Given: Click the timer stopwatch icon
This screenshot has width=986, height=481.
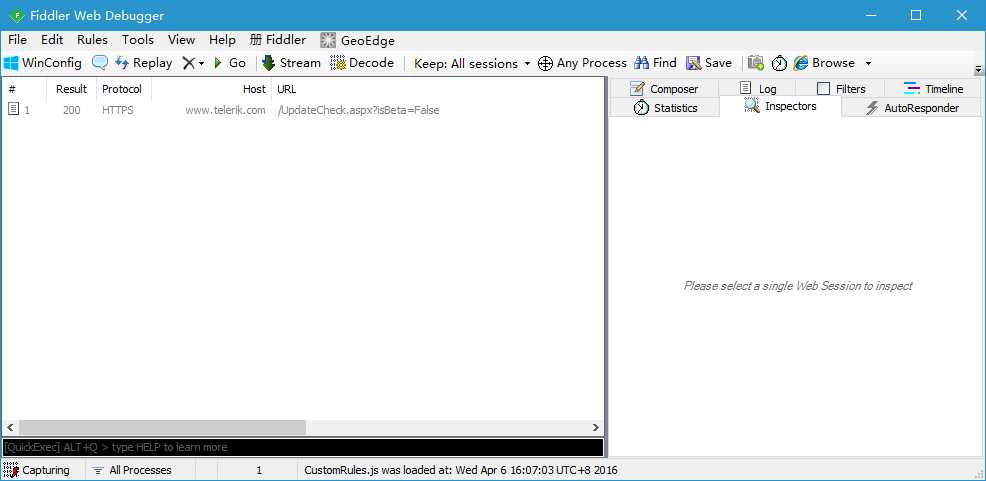Looking at the screenshot, I should click(779, 63).
